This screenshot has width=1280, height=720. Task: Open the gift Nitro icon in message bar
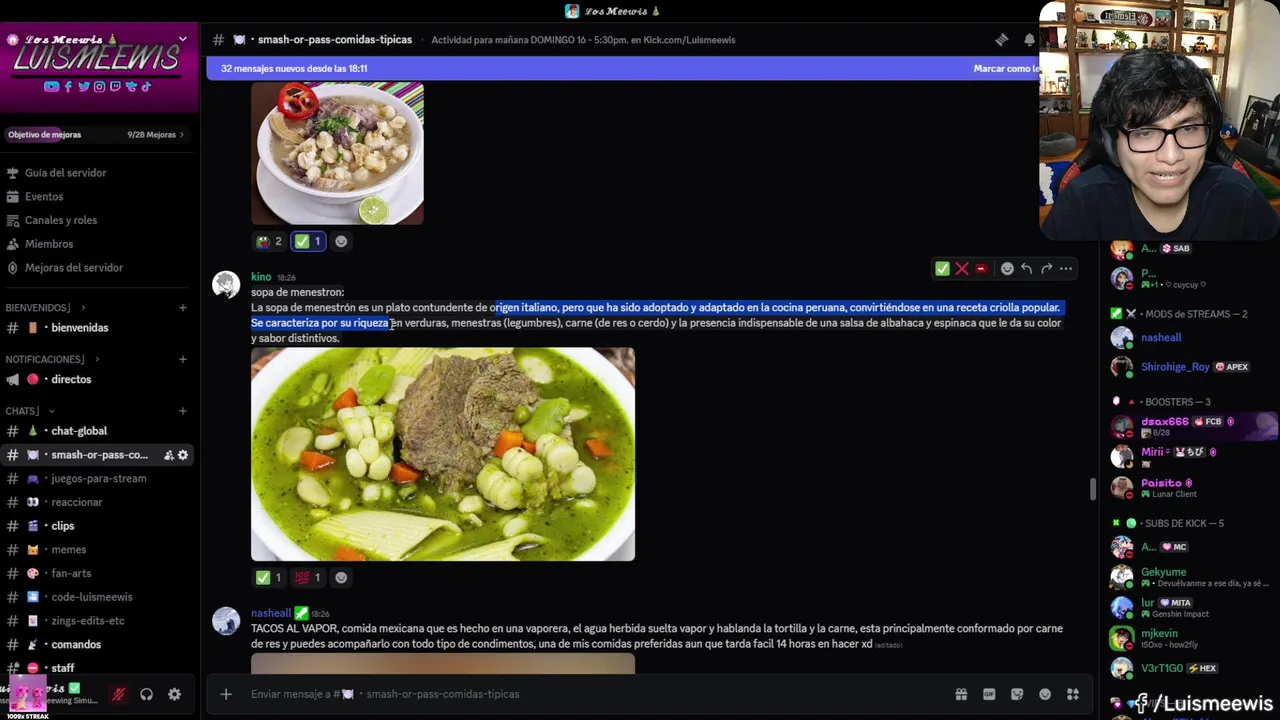pos(961,694)
